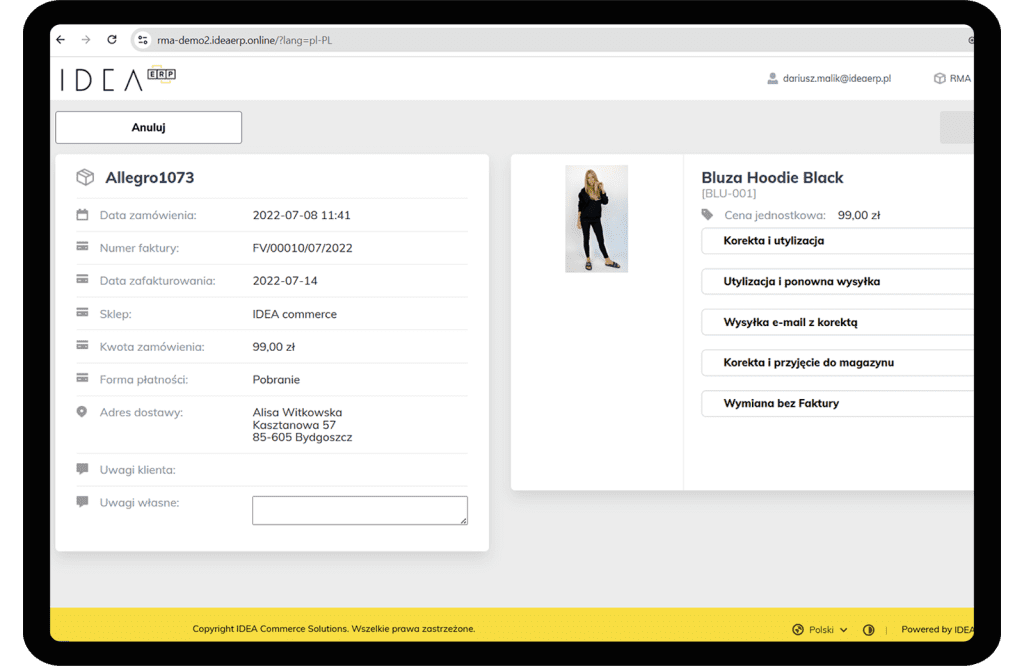The image size is (1024, 666).
Task: Toggle the contrast theme icon in footer
Action: pos(868,629)
